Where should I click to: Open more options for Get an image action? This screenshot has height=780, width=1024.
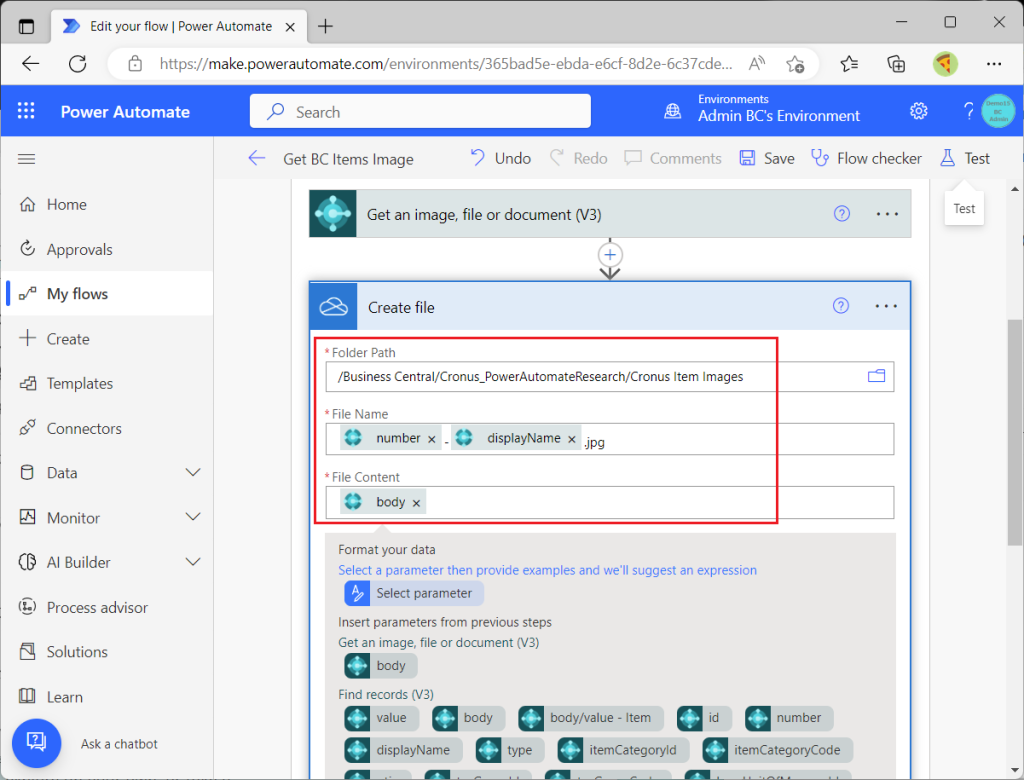click(x=887, y=214)
